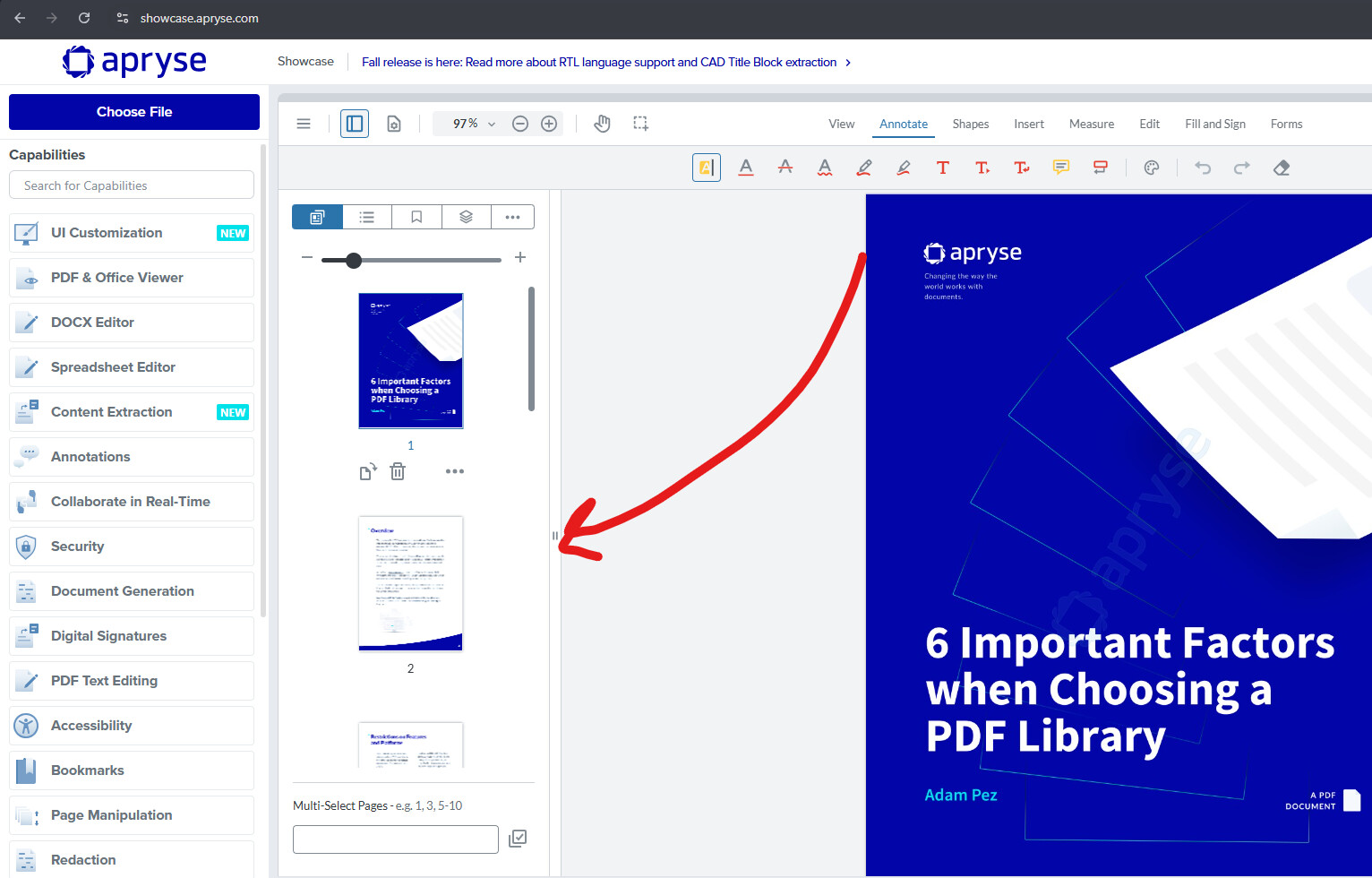1372x878 pixels.
Task: Rotate page 1 clockwise
Action: [x=368, y=471]
